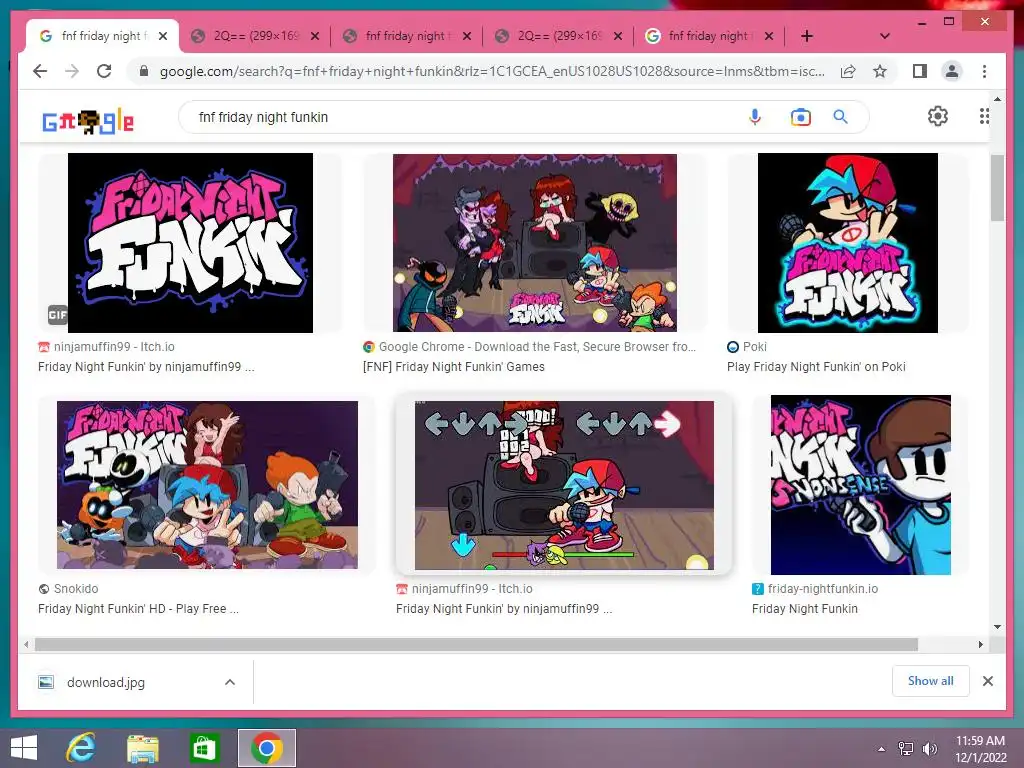Show all downloads
Viewport: 1024px width, 768px height.
[931, 680]
